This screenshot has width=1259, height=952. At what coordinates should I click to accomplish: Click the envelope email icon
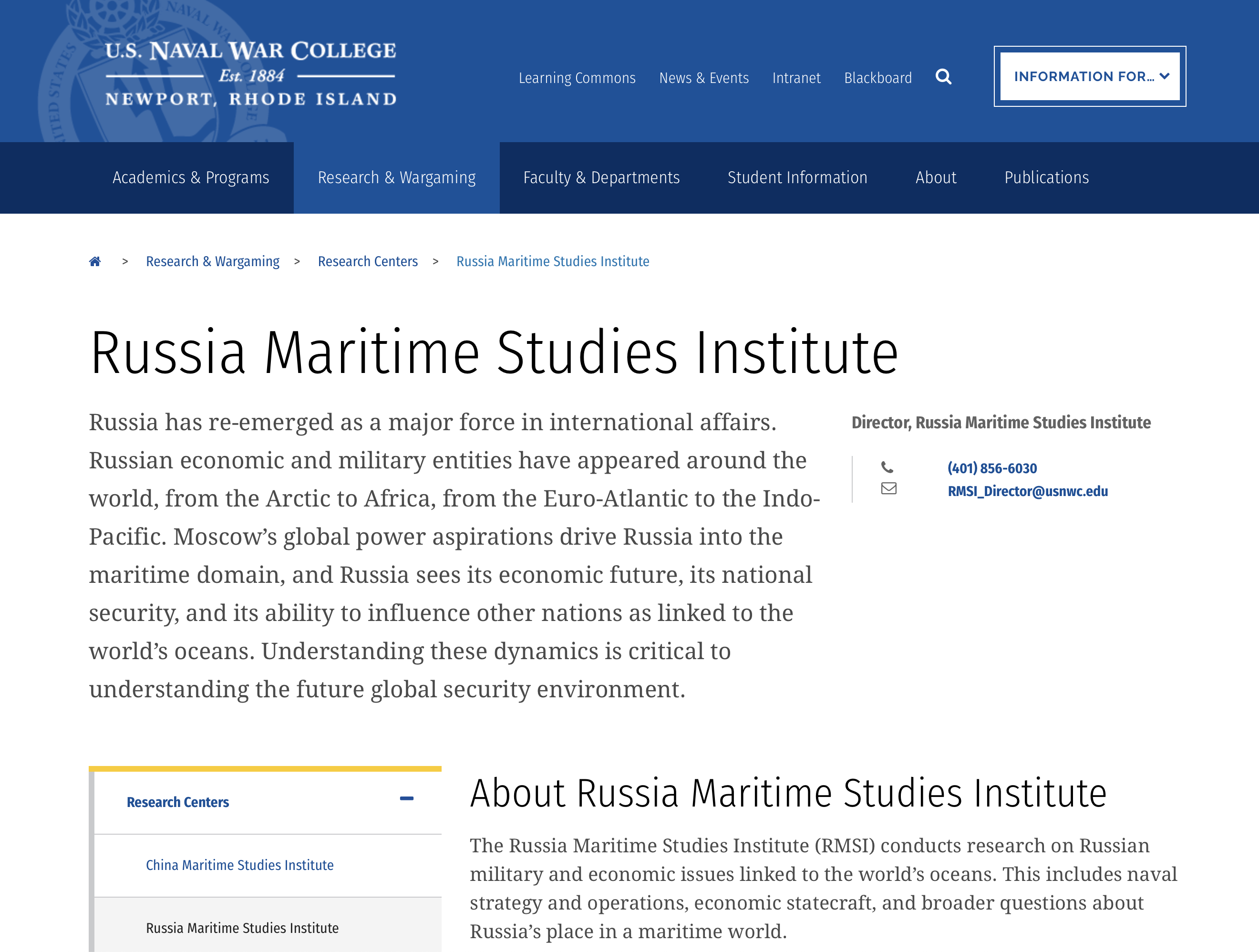pyautogui.click(x=888, y=488)
